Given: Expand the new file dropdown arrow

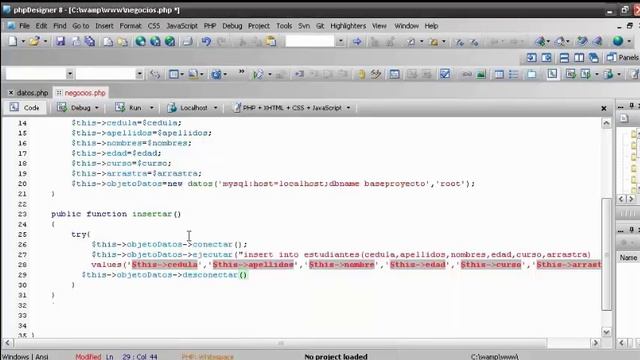Looking at the screenshot, I should click(23, 41).
